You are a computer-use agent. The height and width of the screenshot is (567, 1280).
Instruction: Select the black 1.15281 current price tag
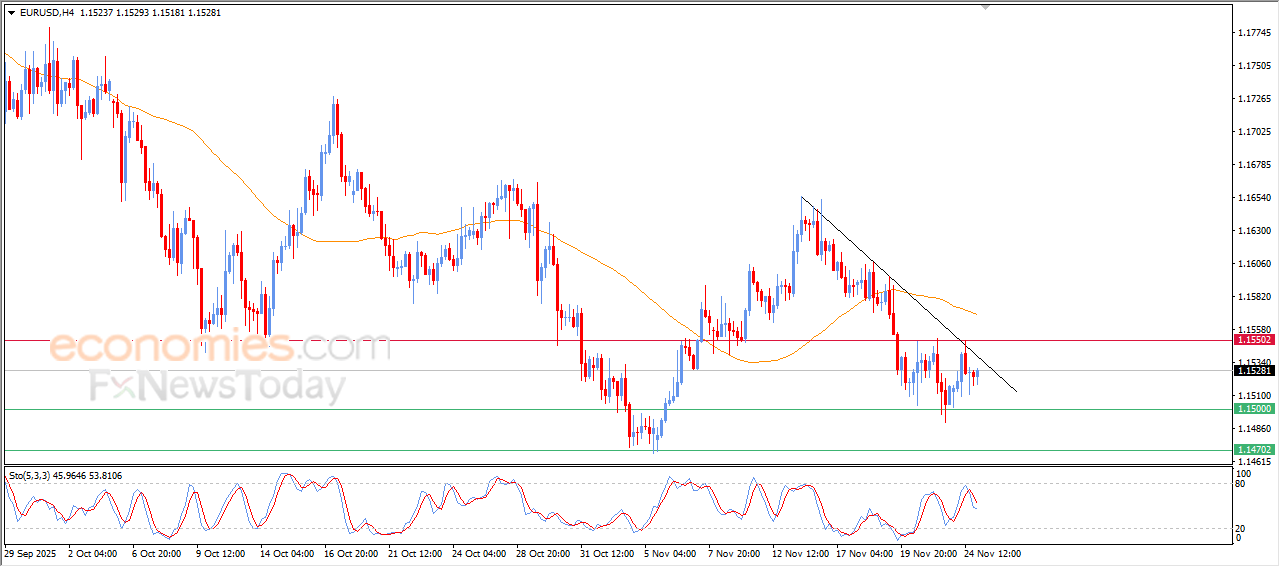click(x=1254, y=371)
